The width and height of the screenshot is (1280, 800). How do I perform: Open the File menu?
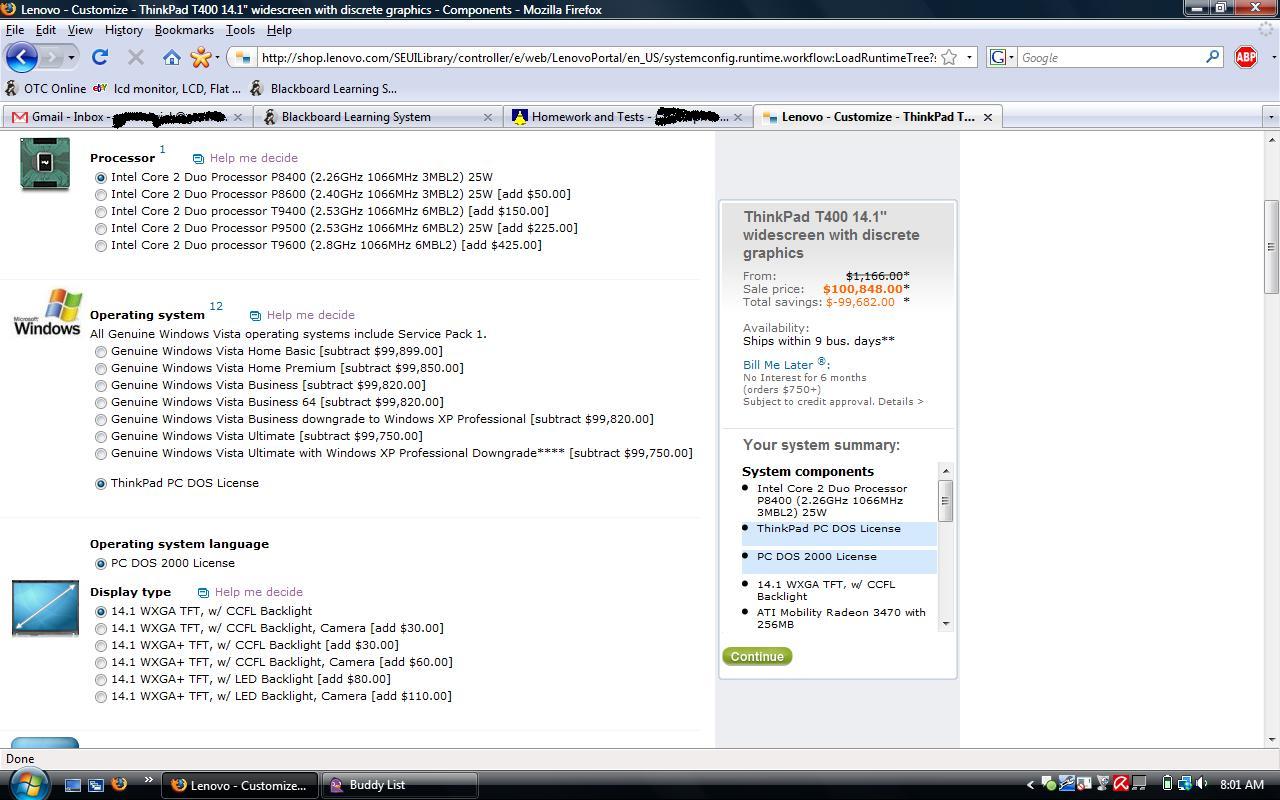click(x=15, y=30)
